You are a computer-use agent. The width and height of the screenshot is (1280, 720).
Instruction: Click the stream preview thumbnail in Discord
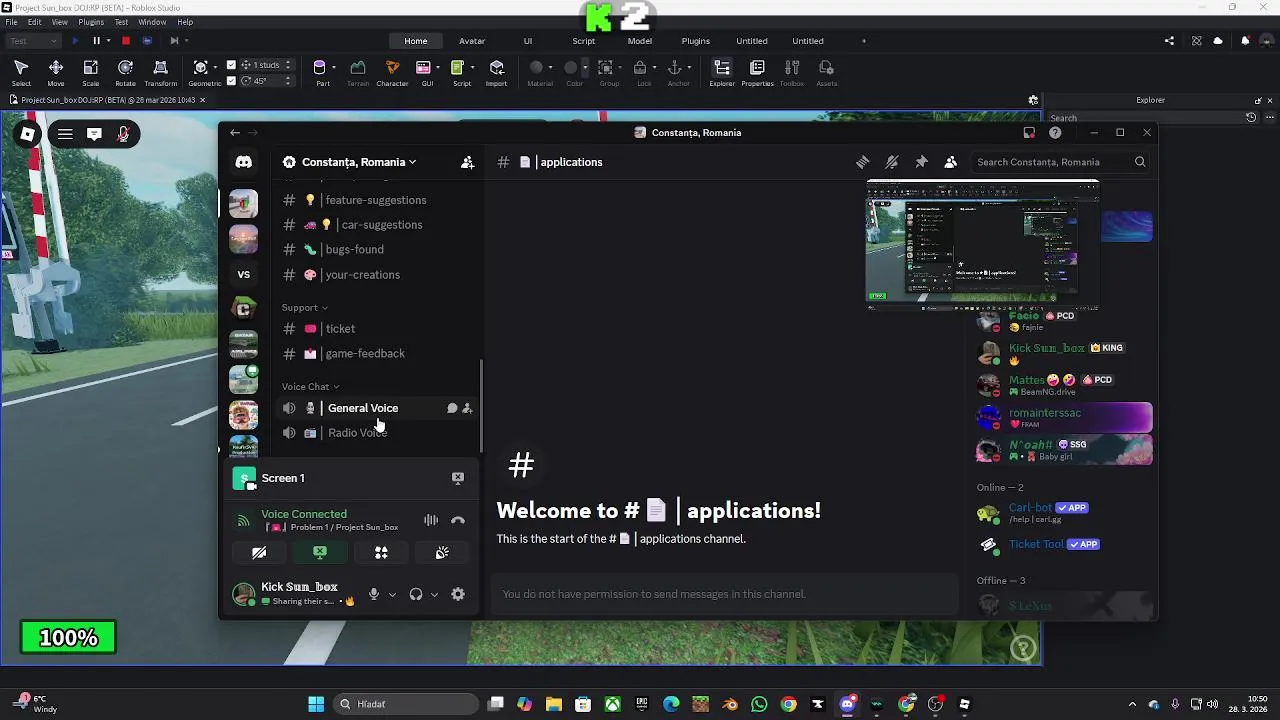(x=982, y=246)
